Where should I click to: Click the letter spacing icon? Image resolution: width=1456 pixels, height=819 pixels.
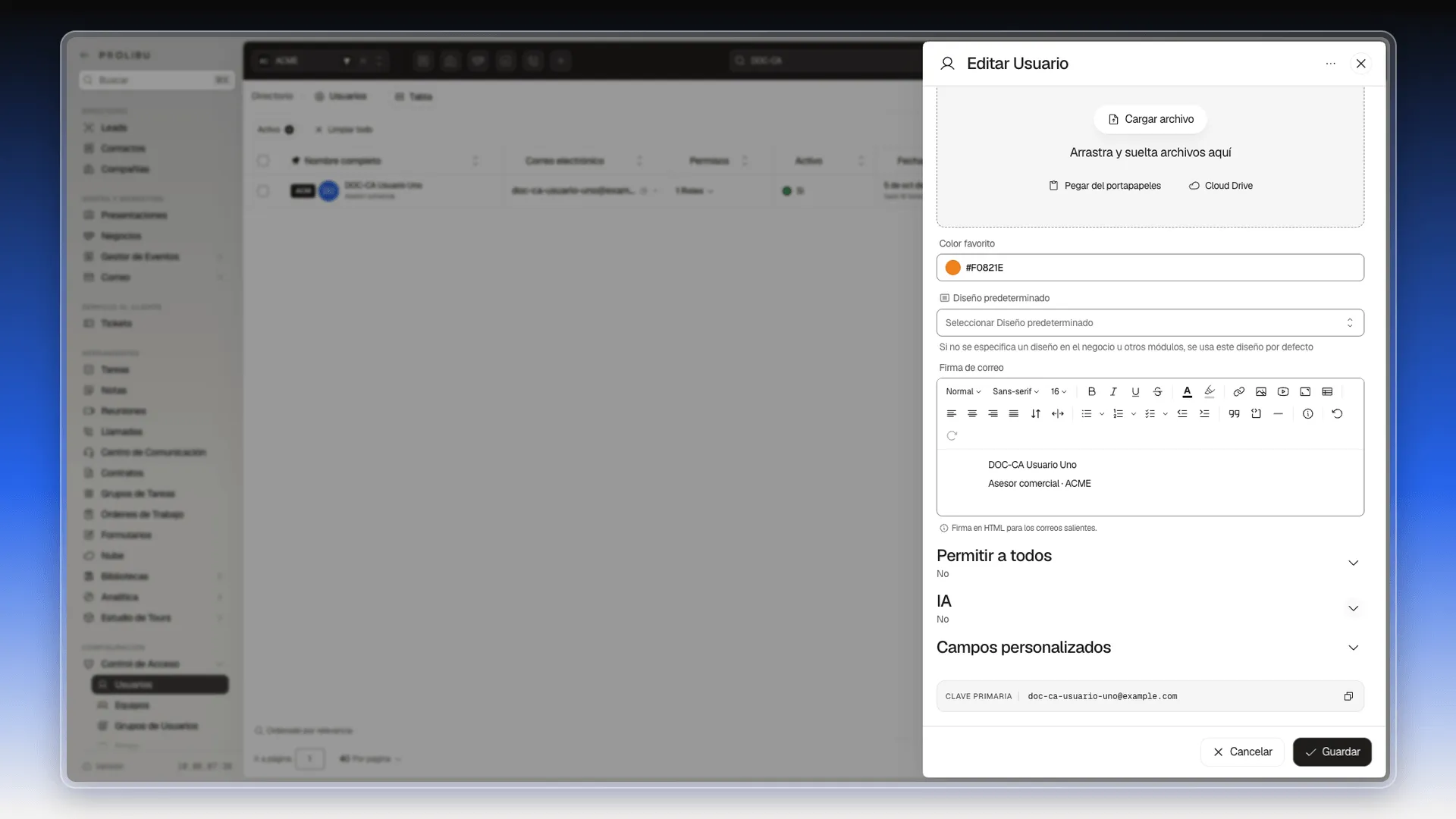point(1058,414)
